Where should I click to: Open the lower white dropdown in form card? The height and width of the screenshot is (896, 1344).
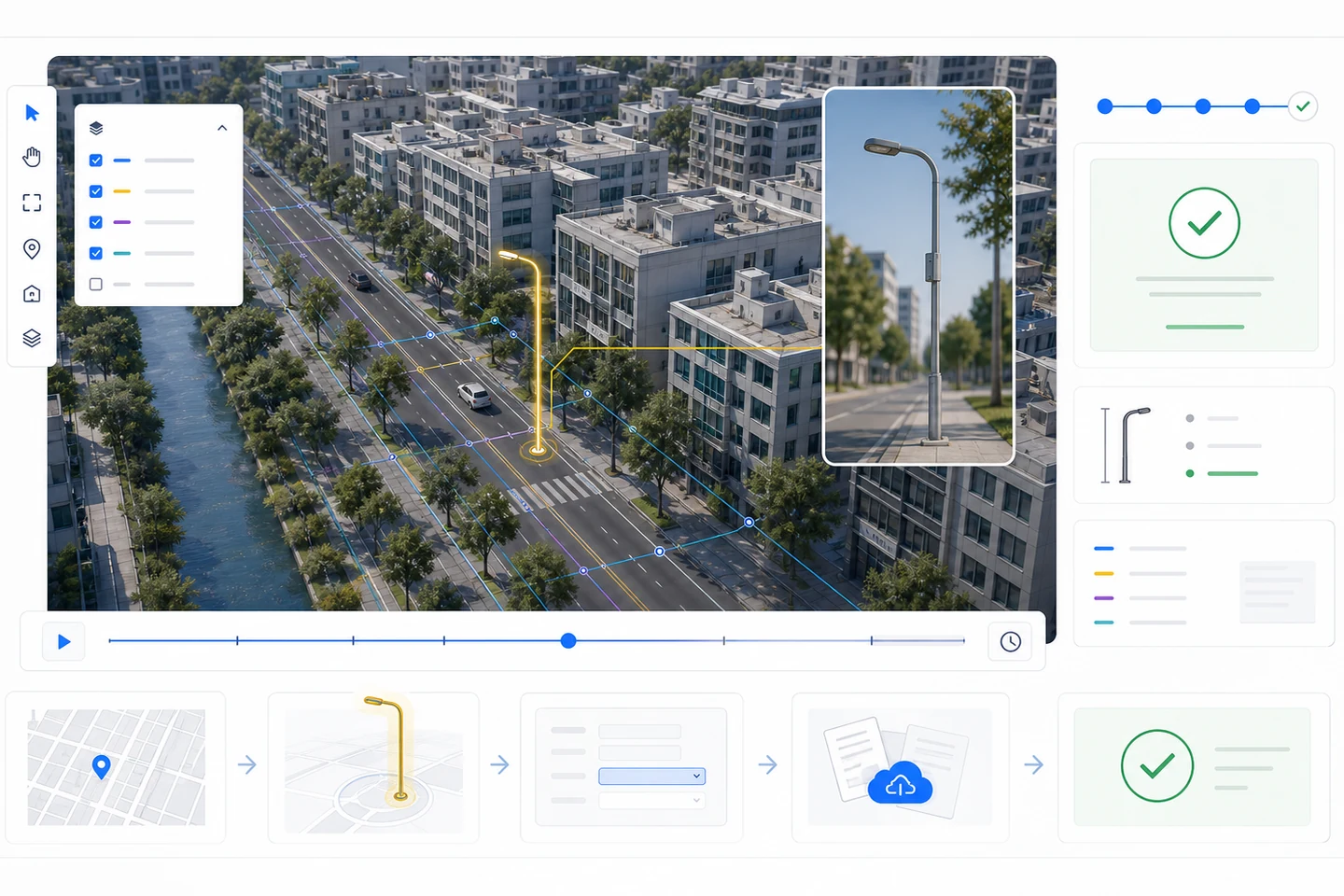coord(651,801)
